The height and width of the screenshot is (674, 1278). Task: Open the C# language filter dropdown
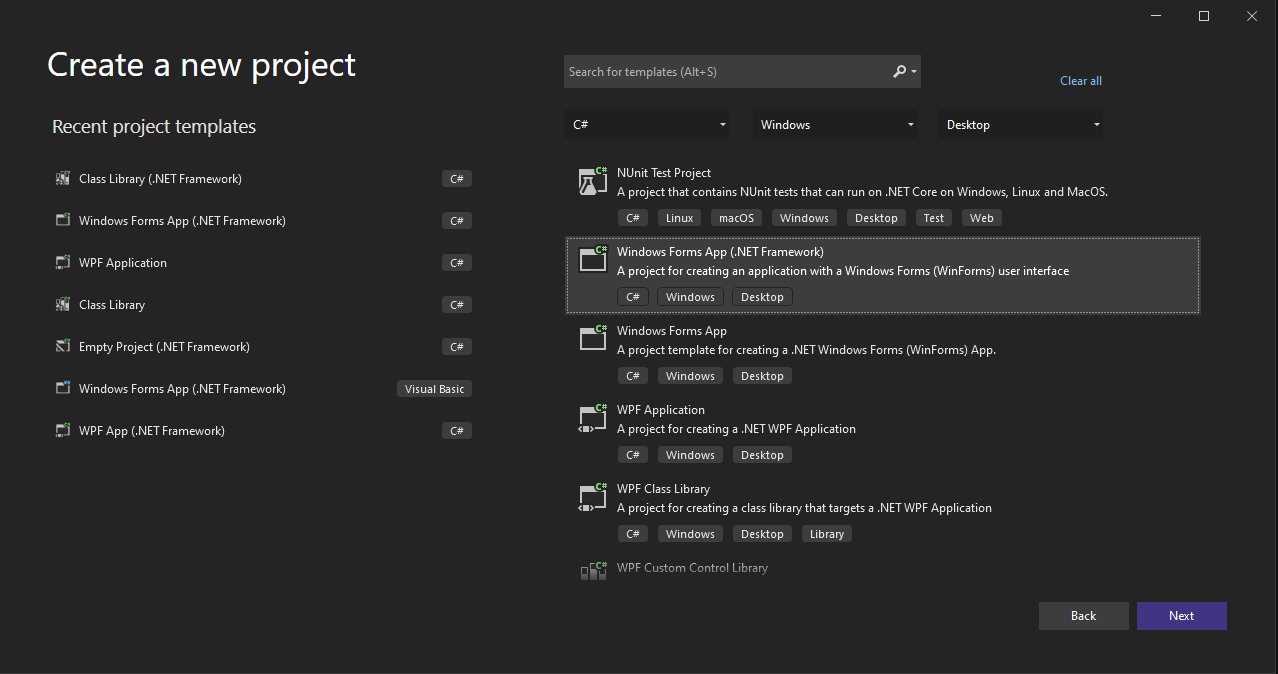649,125
